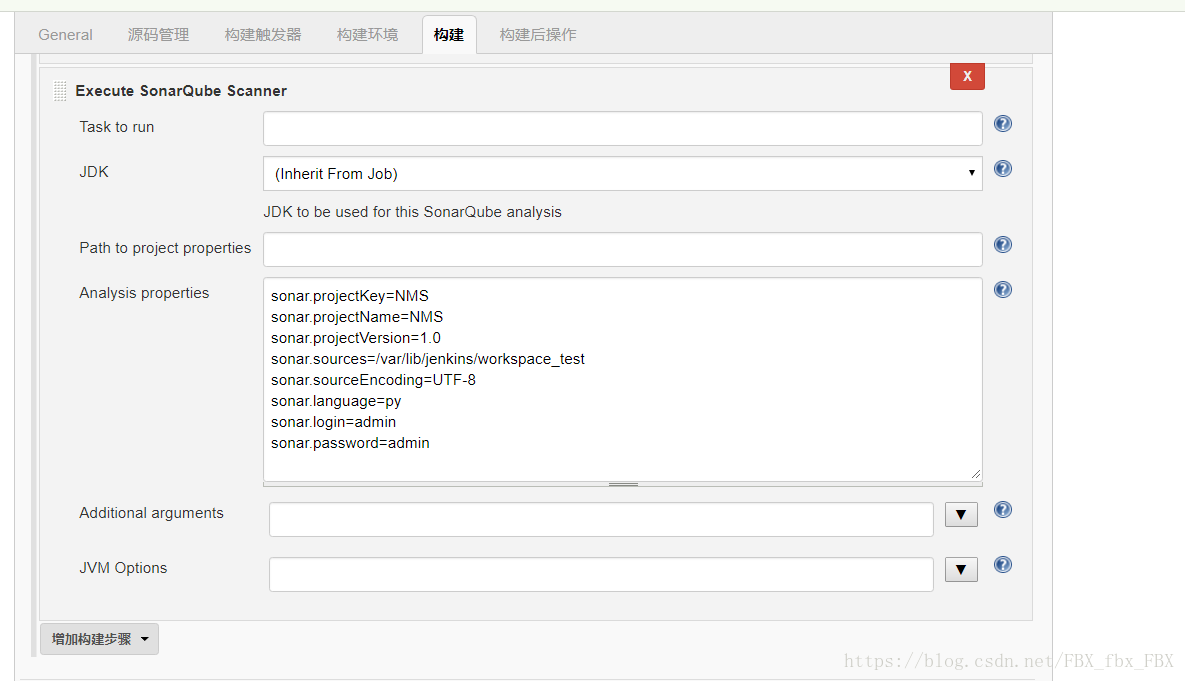Switch to the 构建环境 tab
Viewport: 1185px width, 681px height.
[367, 35]
